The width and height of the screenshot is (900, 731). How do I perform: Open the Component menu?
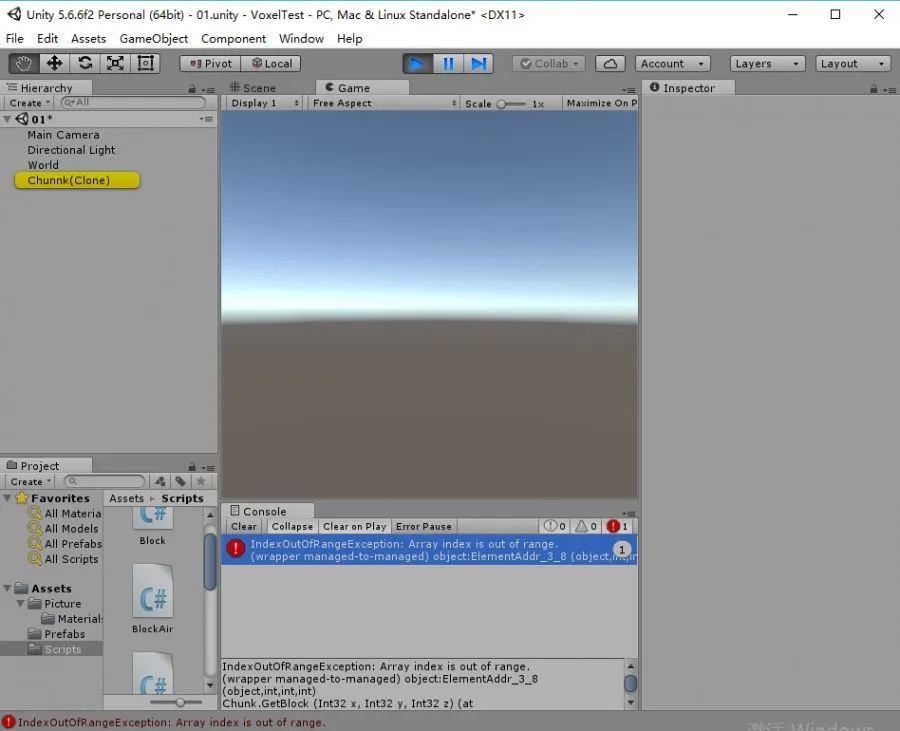(x=233, y=38)
